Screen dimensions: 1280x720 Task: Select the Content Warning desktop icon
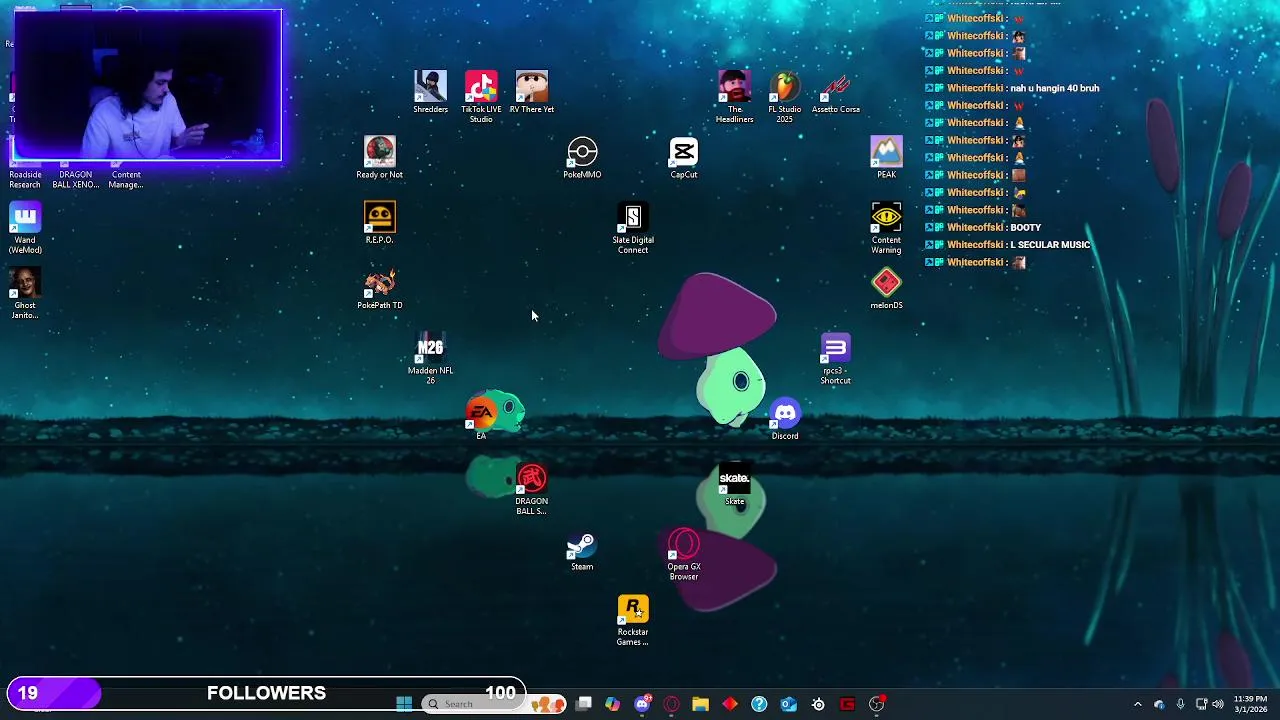point(886,228)
